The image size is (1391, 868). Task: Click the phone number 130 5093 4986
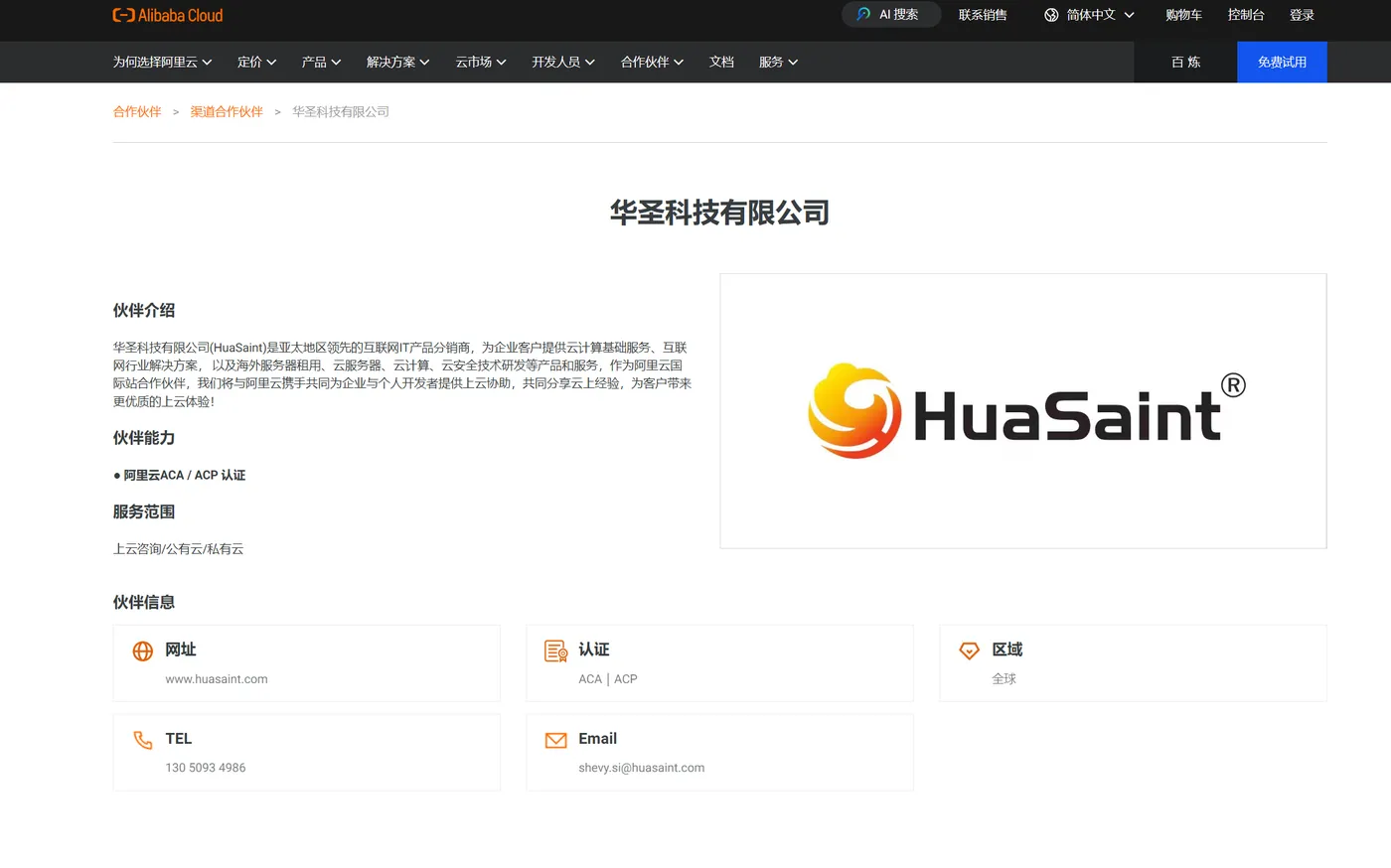tap(206, 768)
